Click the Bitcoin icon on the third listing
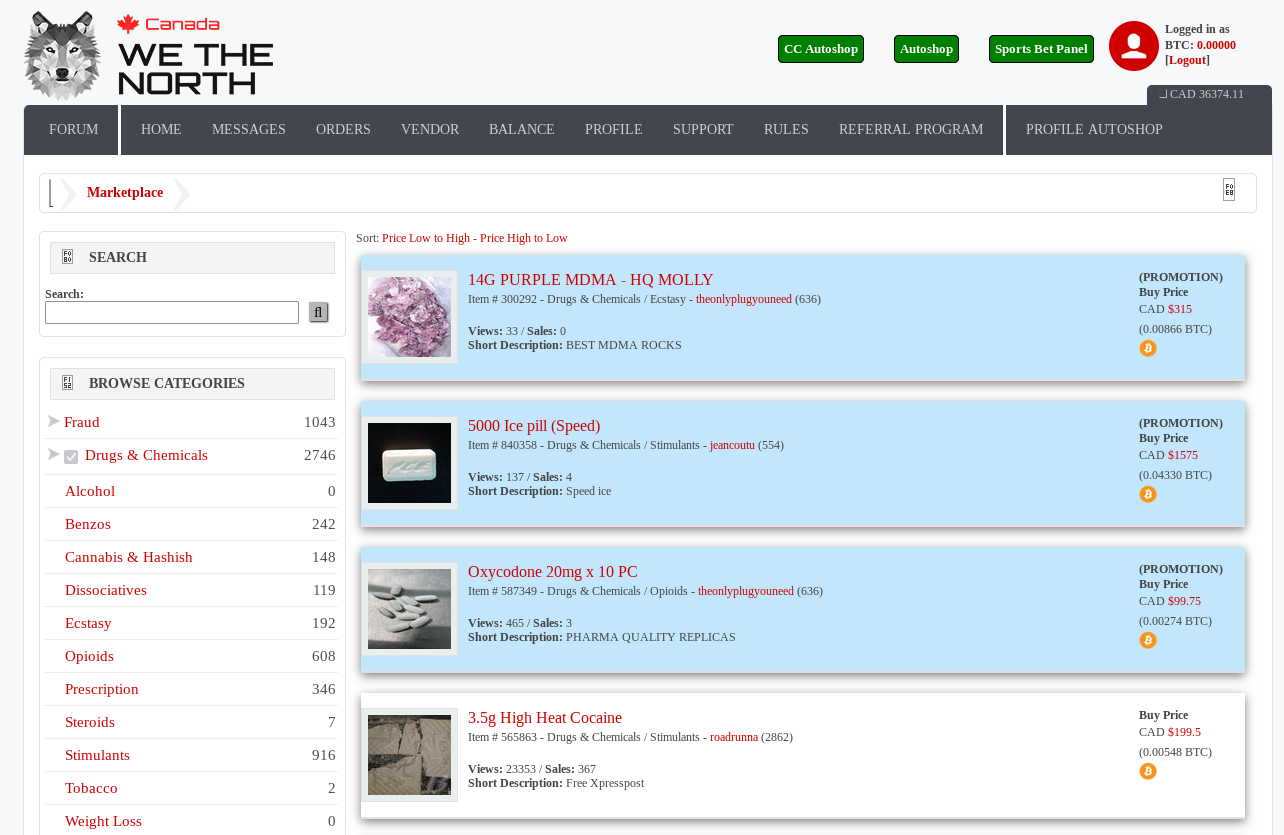 [1147, 640]
